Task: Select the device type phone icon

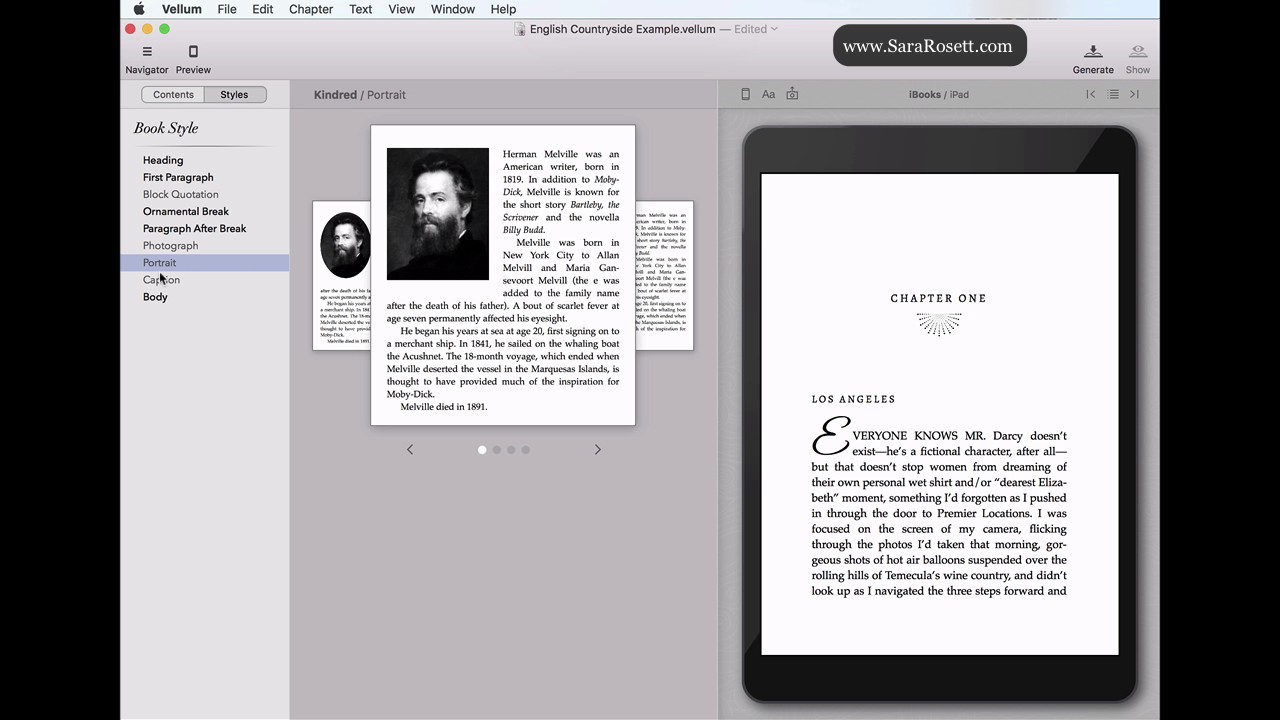Action: click(x=745, y=94)
